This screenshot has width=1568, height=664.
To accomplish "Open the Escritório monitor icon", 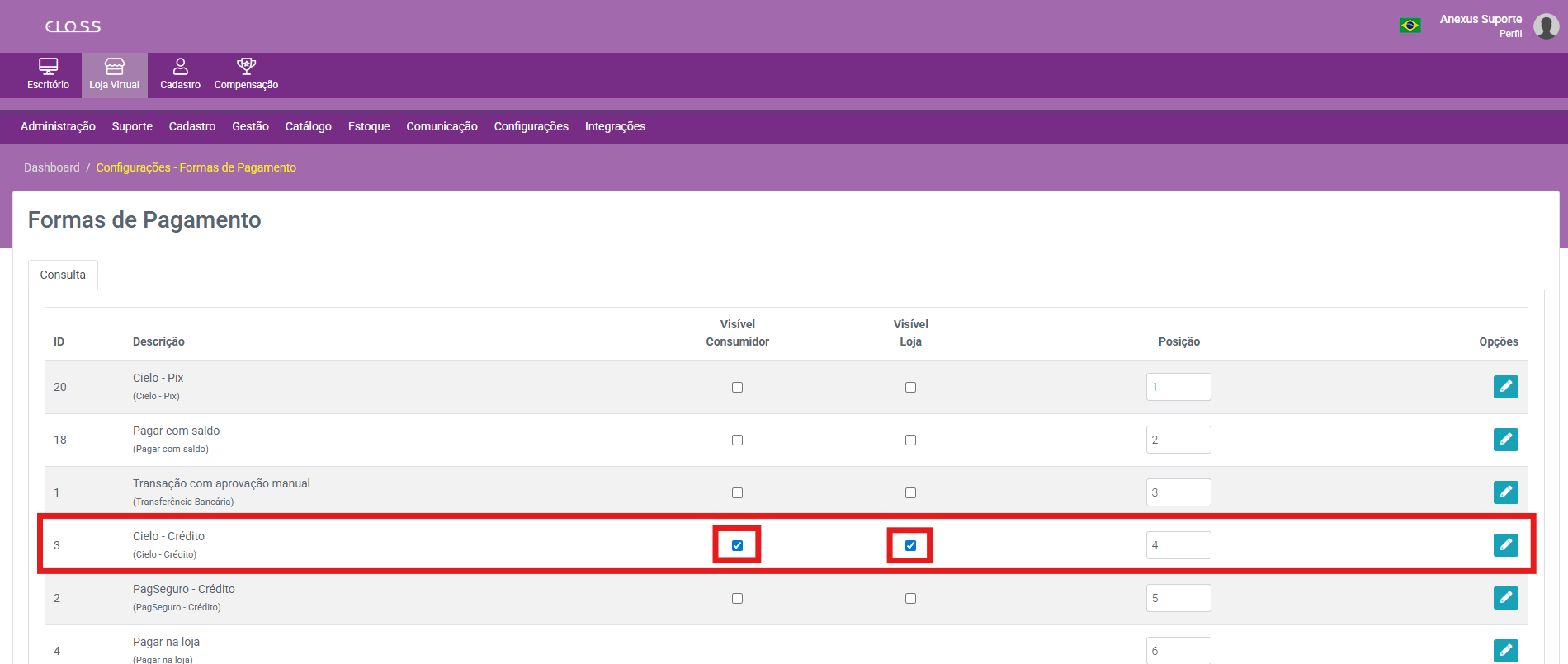I will pos(48,68).
